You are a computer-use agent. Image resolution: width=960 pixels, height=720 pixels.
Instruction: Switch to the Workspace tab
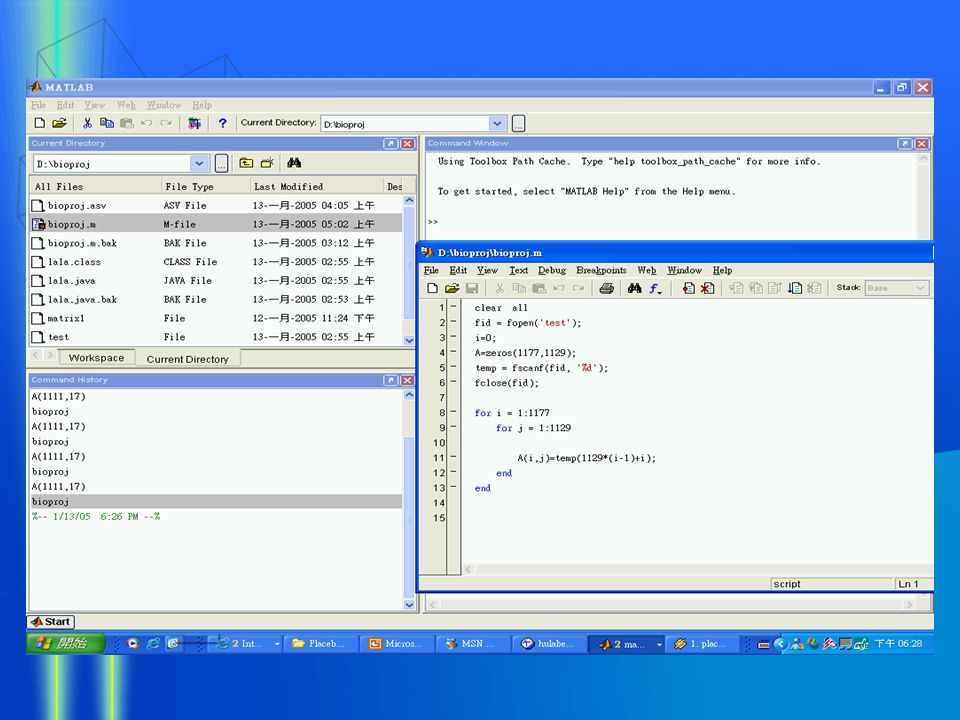point(96,358)
